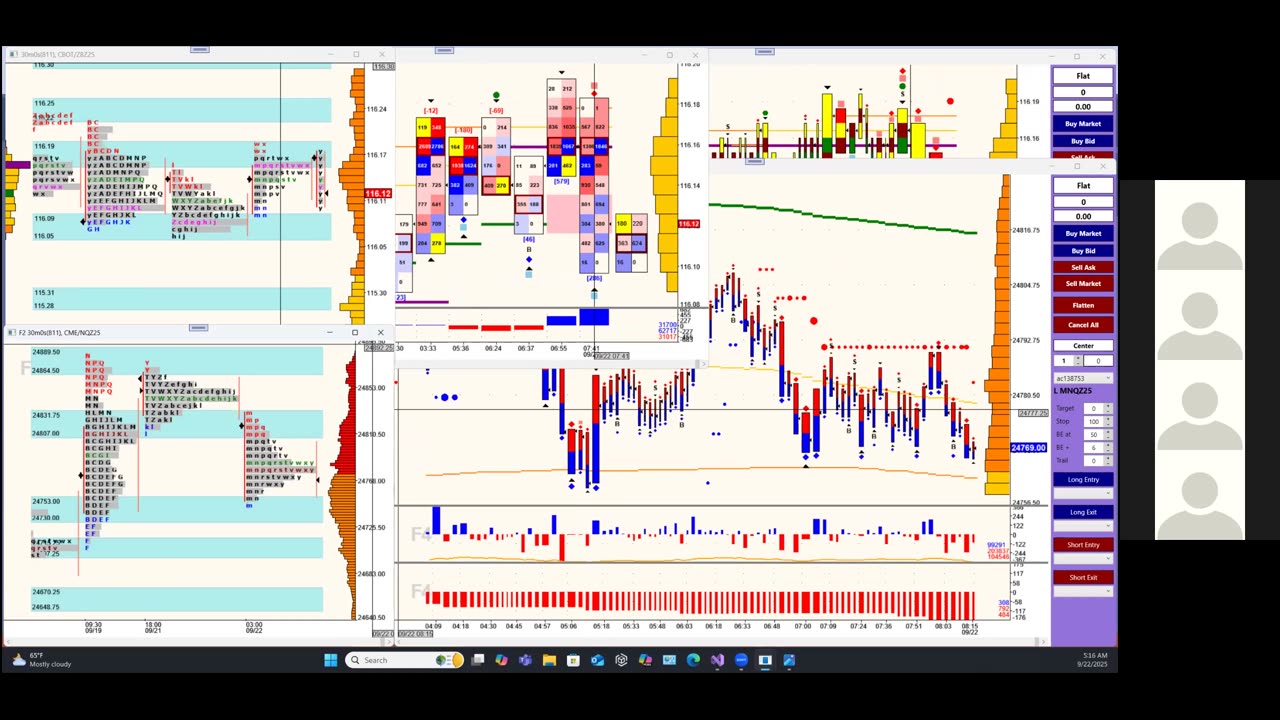Minimize the CME/NQZ25 profile chart window
Screen dimensions: 1280x720
pos(330,332)
